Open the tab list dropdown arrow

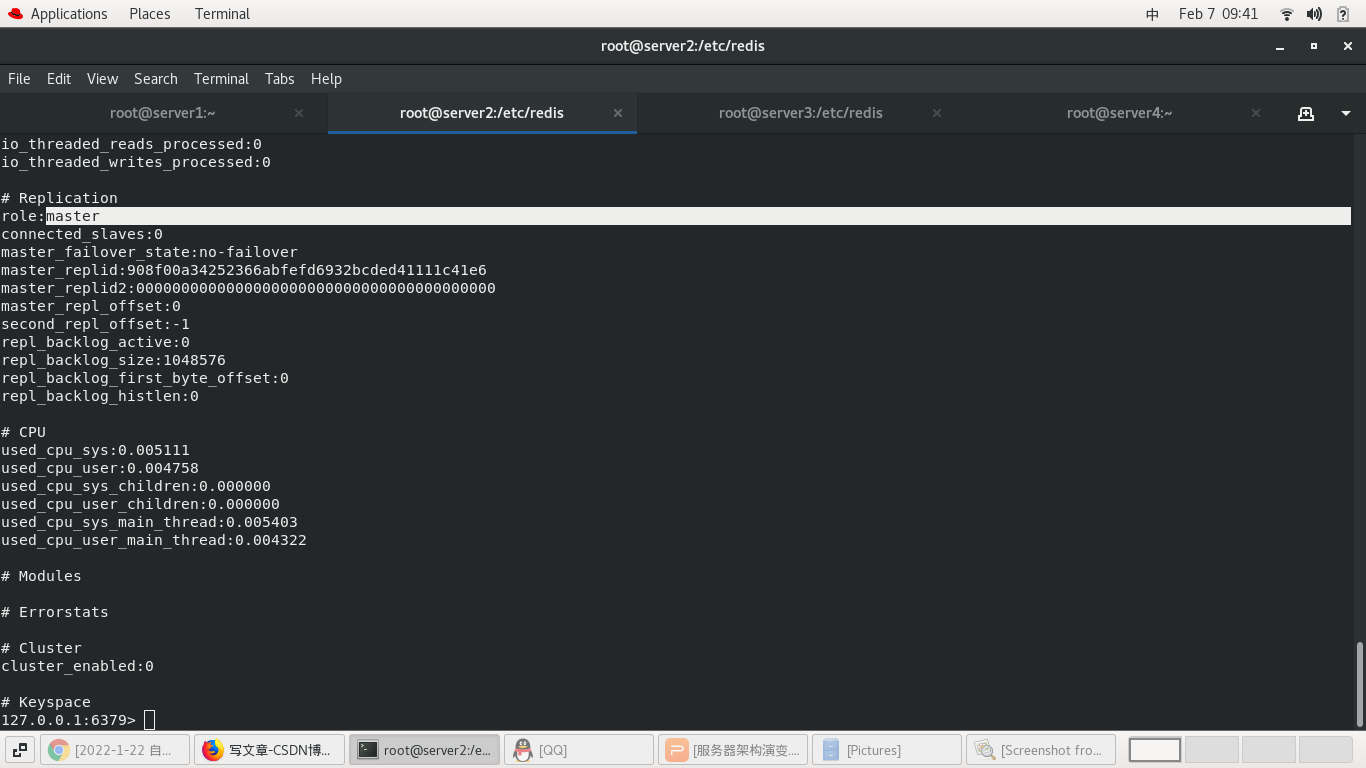1345,113
